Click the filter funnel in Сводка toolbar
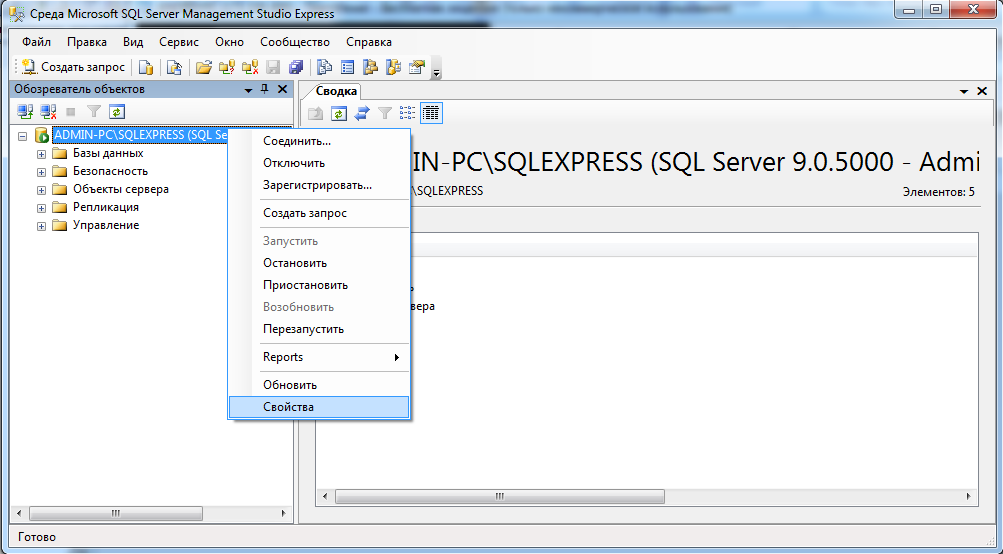 pos(384,113)
